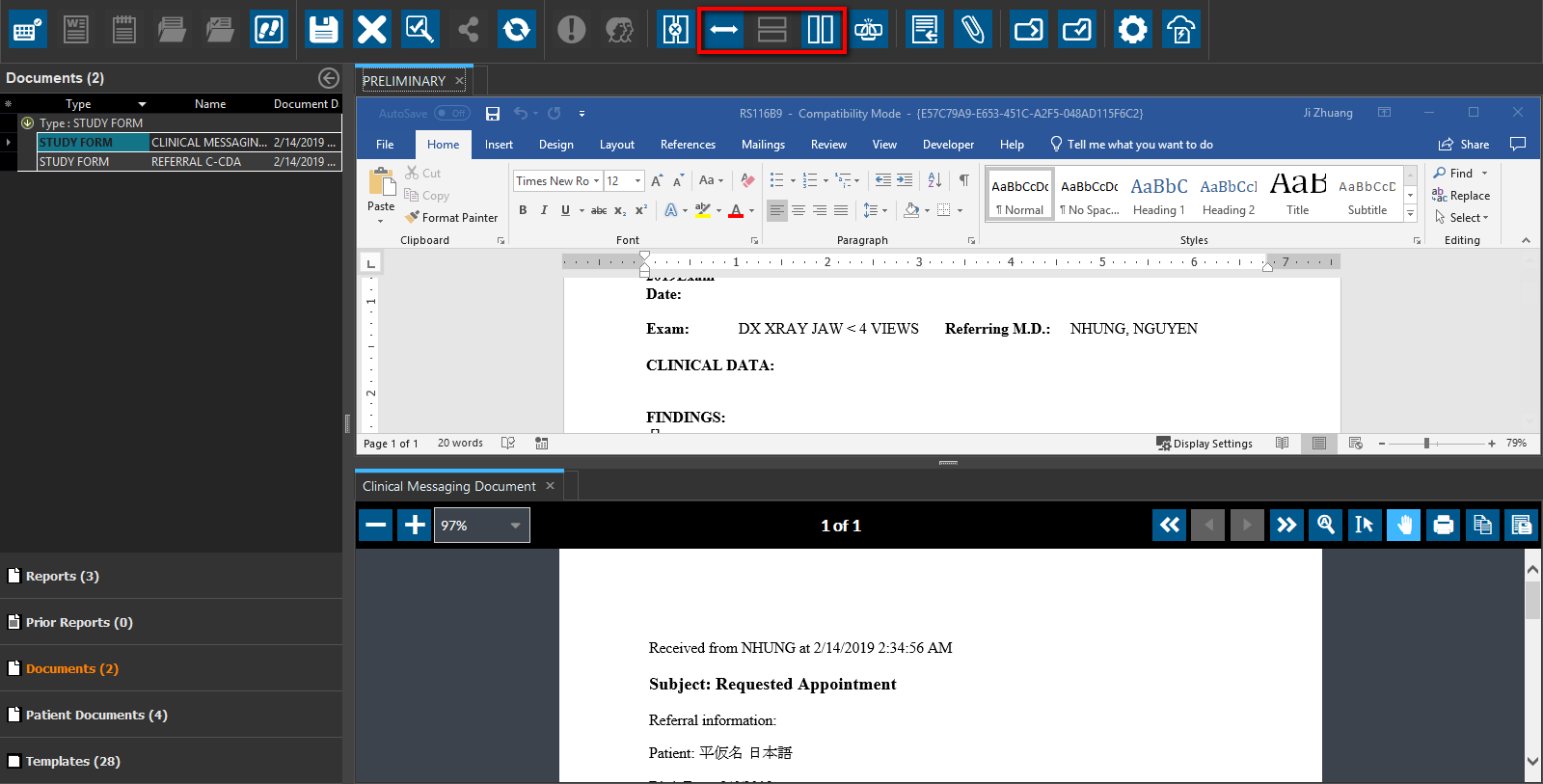Zoom in with the plus button
Image resolution: width=1543 pixels, height=784 pixels.
(415, 526)
